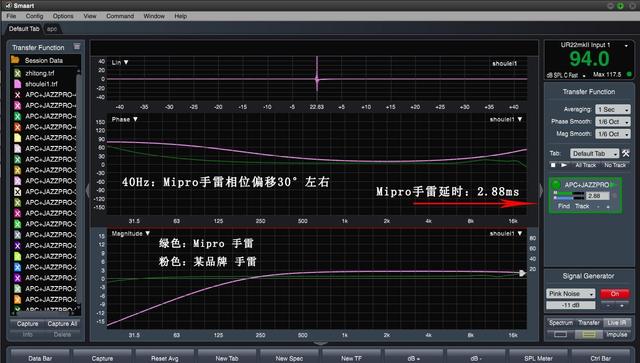Open the Averaging dropdown set to 1 Sec
The image size is (640, 363).
click(613, 109)
